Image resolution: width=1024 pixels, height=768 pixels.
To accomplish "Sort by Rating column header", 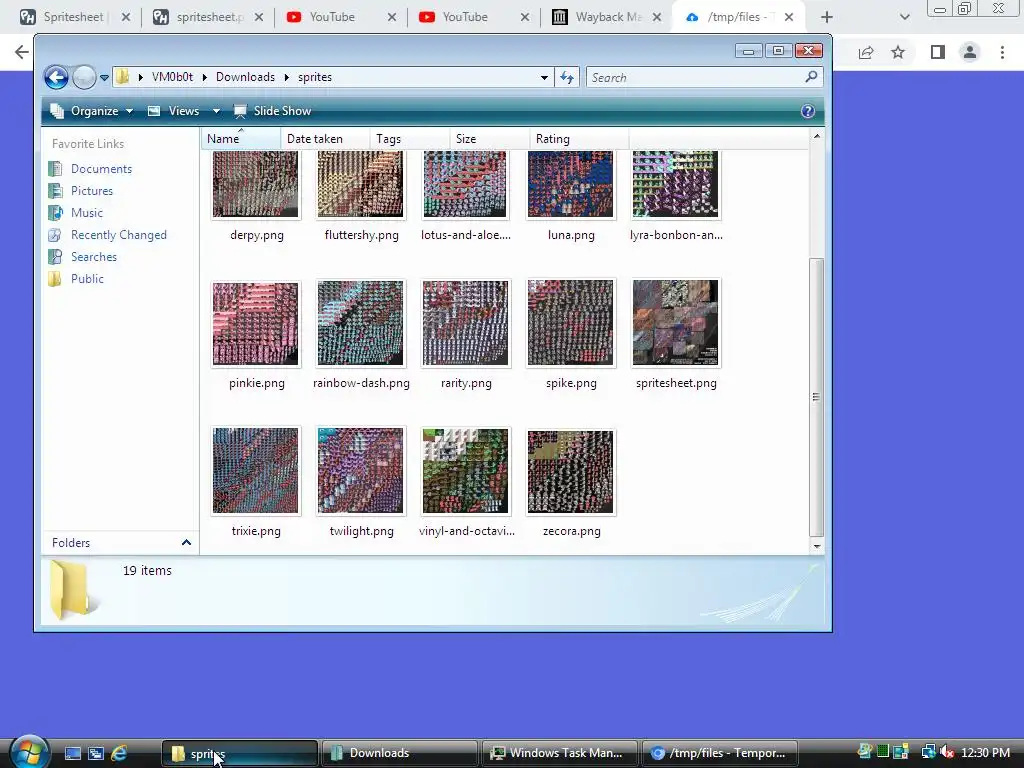I will tap(579, 138).
